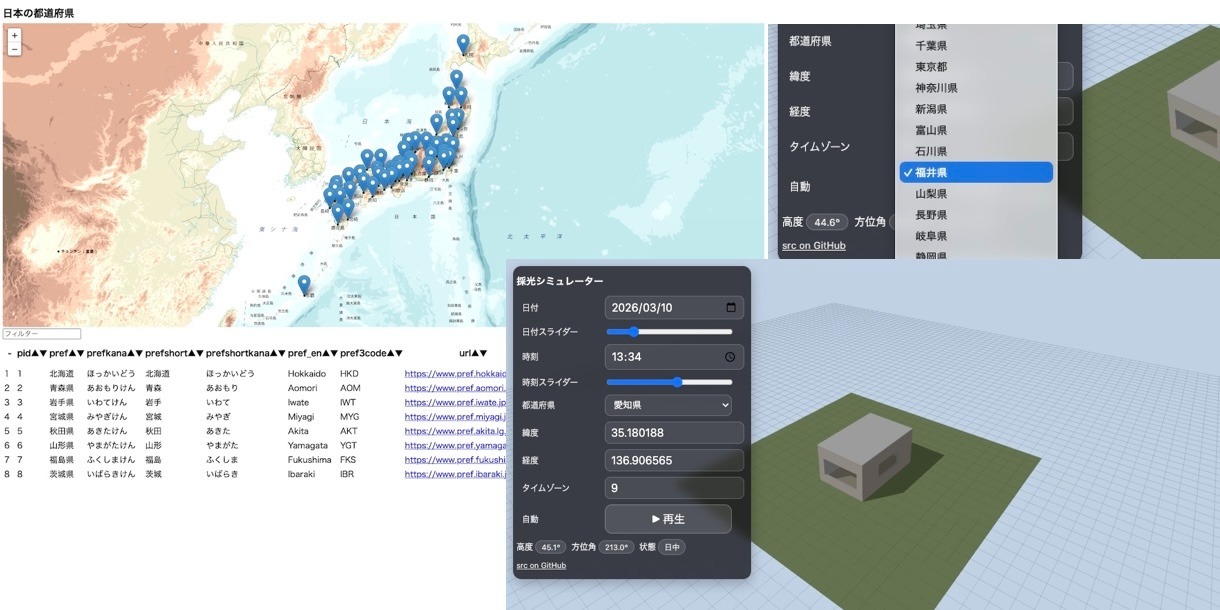The image size is (1220, 610).
Task: Sort table by pref3code column arrows
Action: 394,353
